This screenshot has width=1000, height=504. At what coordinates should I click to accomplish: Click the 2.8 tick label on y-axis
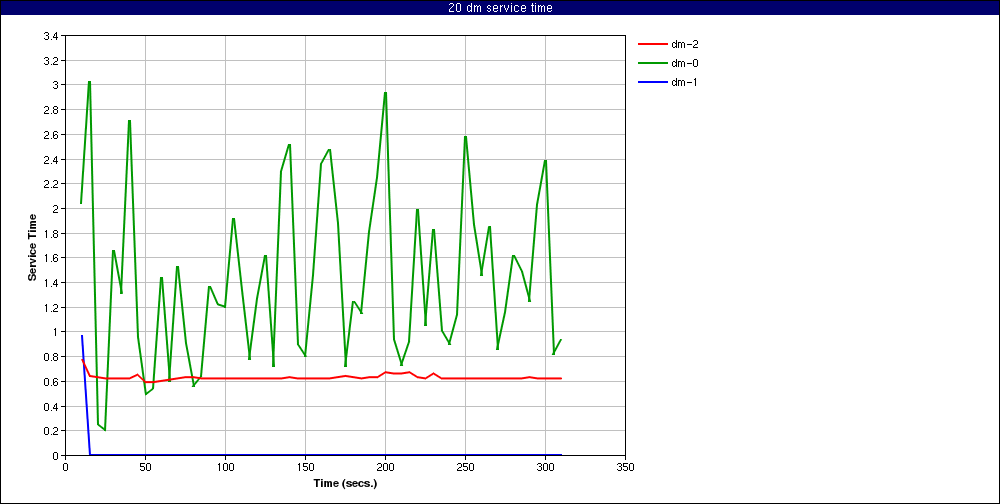click(50, 110)
